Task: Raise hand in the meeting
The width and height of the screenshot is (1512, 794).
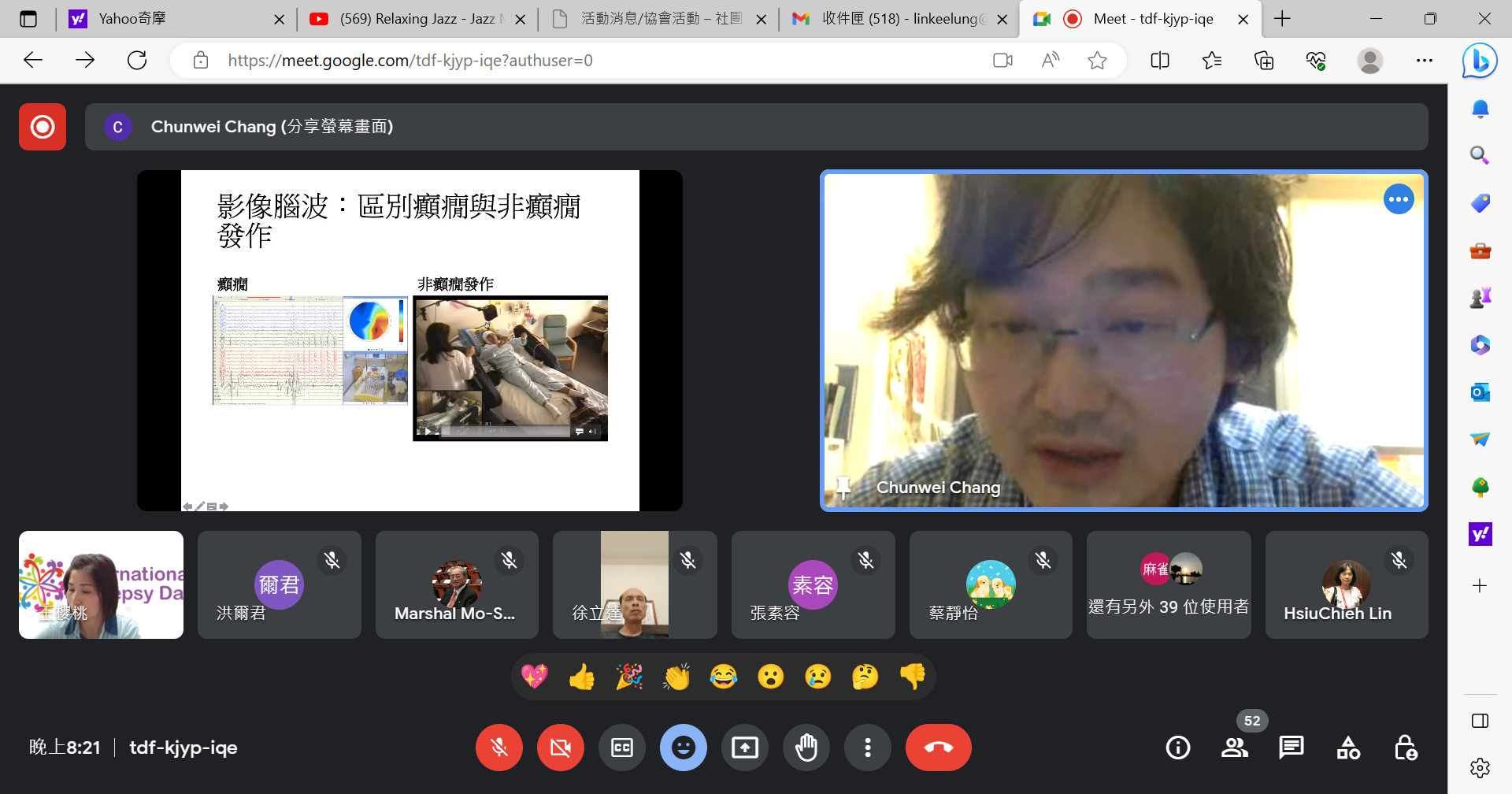Action: click(x=806, y=748)
